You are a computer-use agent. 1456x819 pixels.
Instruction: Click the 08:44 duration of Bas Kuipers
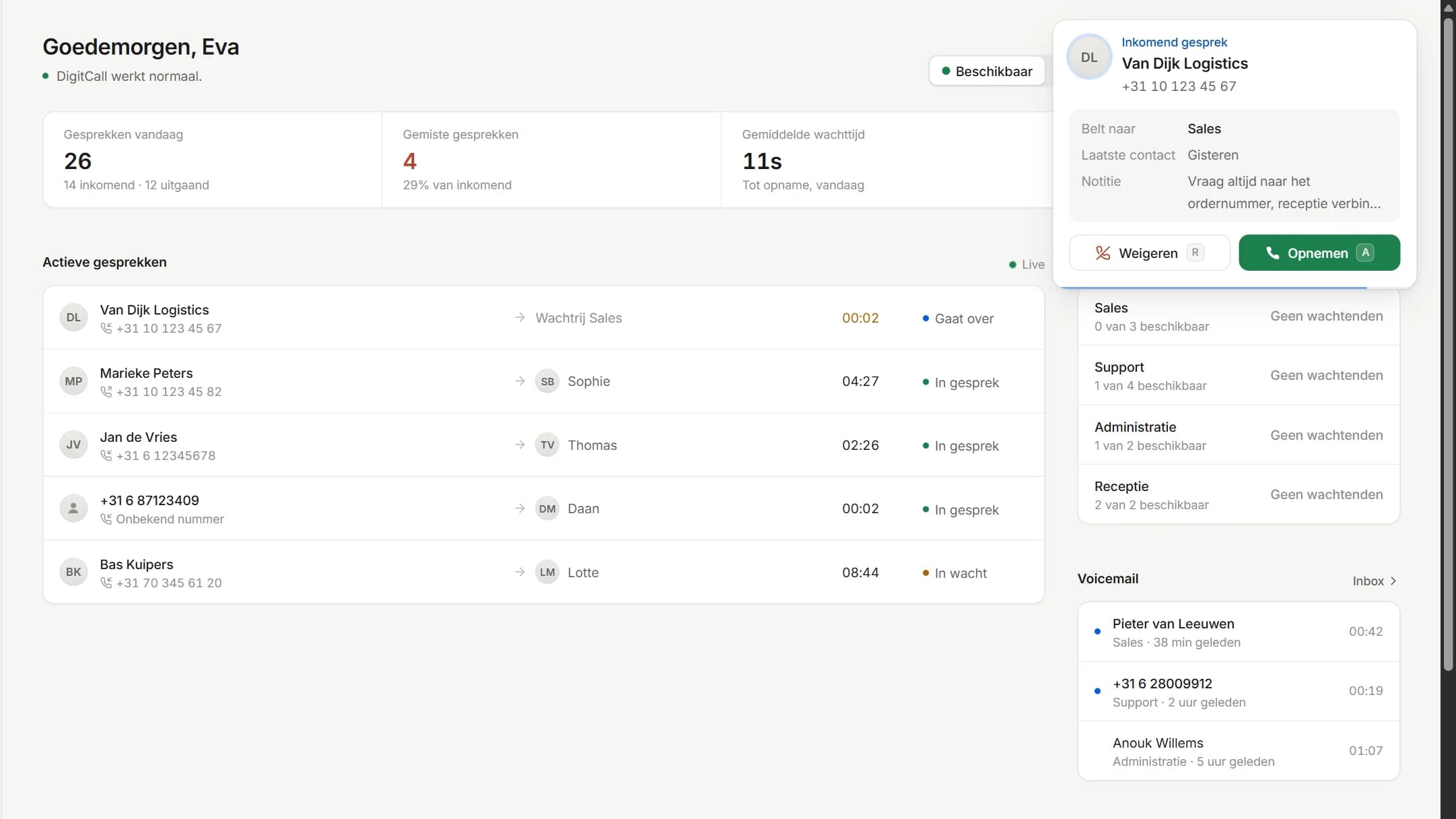[860, 572]
